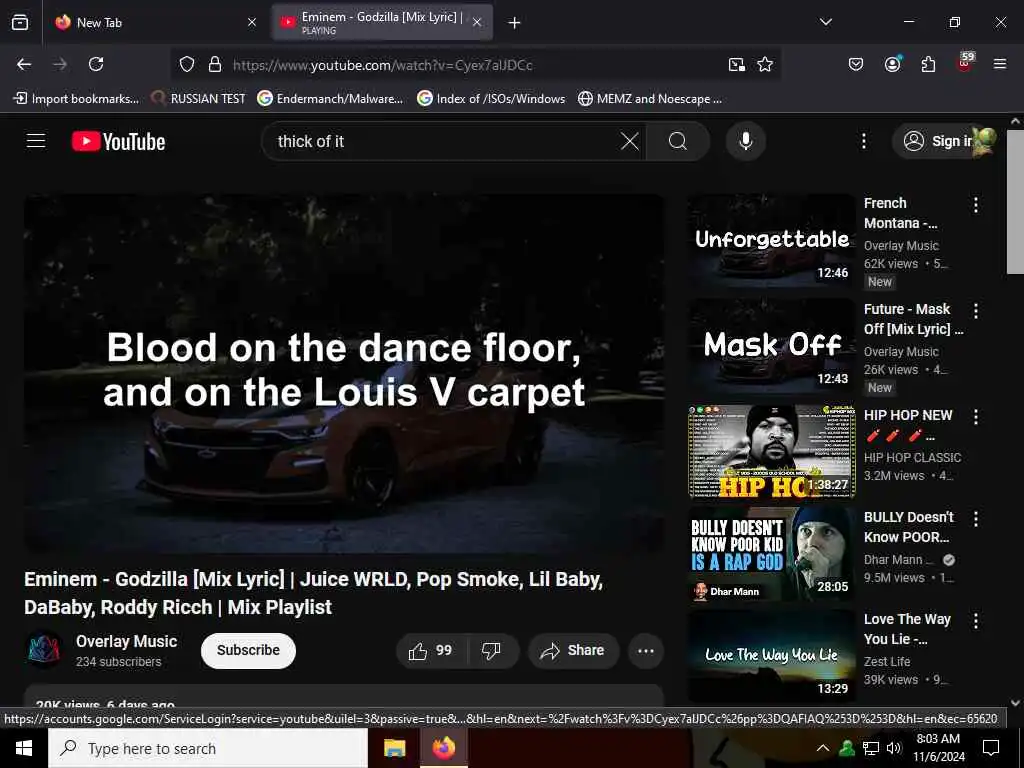
Task: Open options for Love The Way You Lie
Action: coord(976,620)
